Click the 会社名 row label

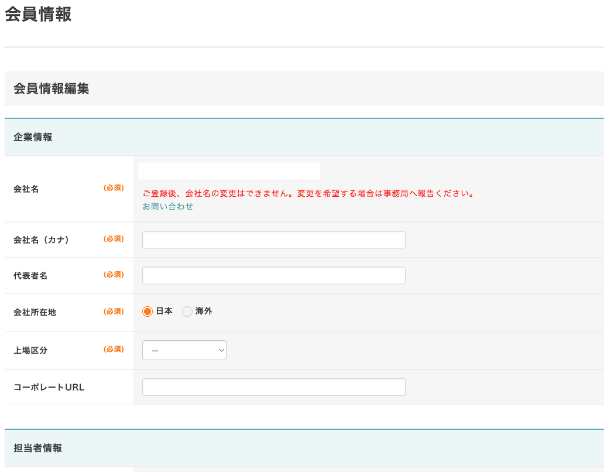(26, 188)
